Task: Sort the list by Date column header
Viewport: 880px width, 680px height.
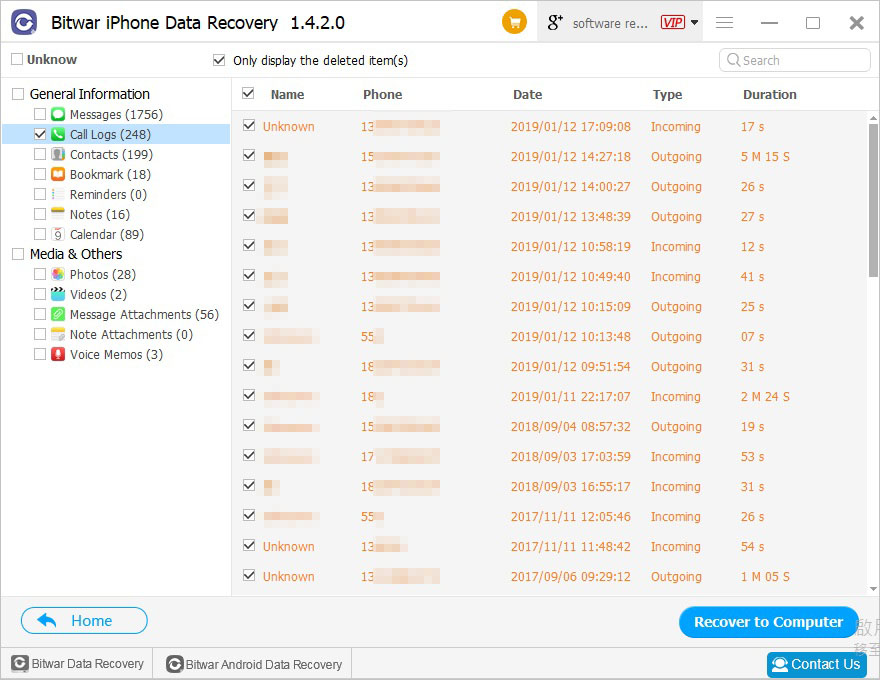Action: pyautogui.click(x=528, y=94)
